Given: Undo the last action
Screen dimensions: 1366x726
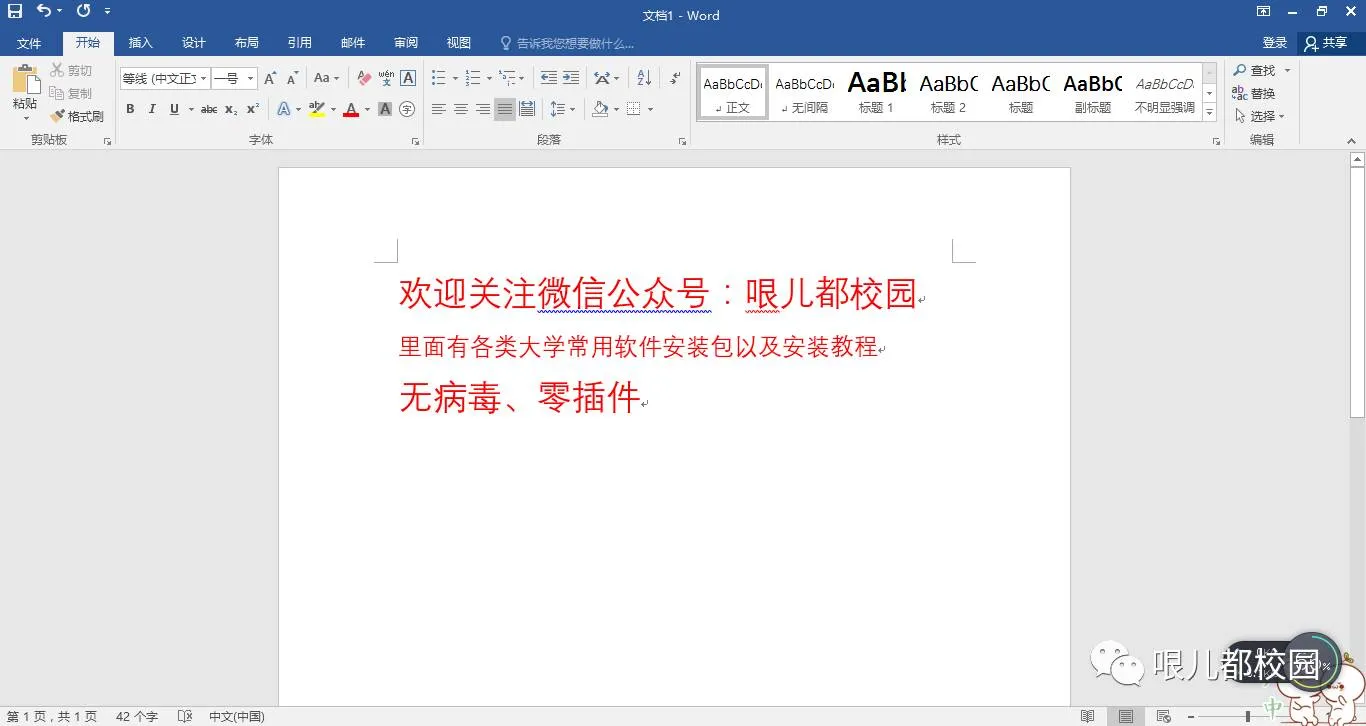Looking at the screenshot, I should click(x=44, y=11).
